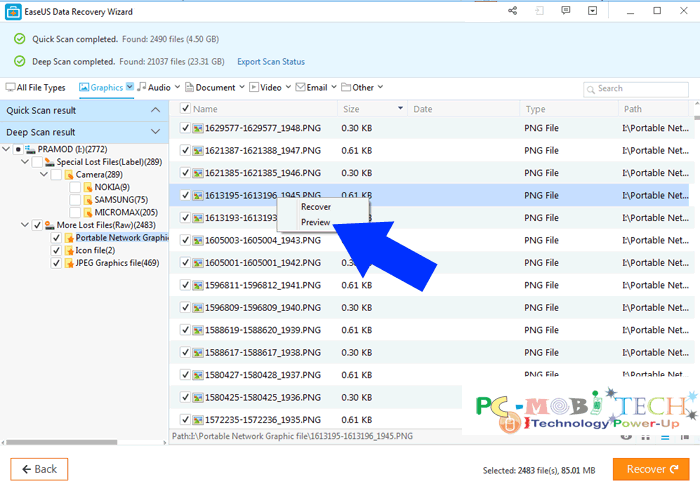700x491 pixels.
Task: Select the Audio filter tab
Action: tap(154, 87)
